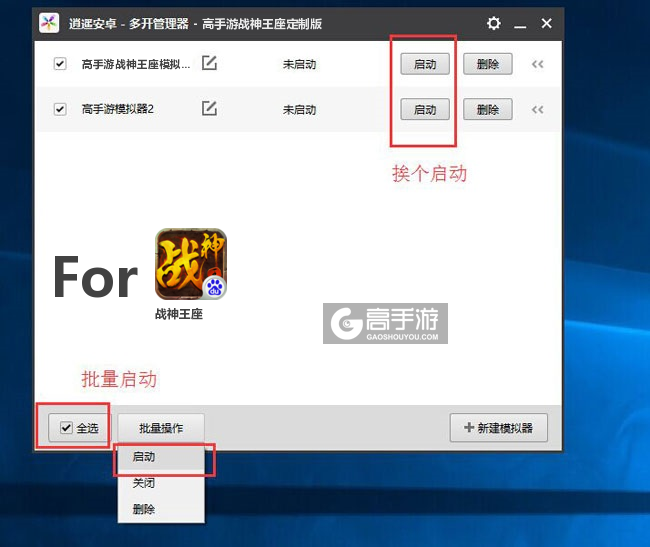Image resolution: width=650 pixels, height=547 pixels.
Task: Toggle the 全选 select-all checkbox
Action: [x=66, y=427]
